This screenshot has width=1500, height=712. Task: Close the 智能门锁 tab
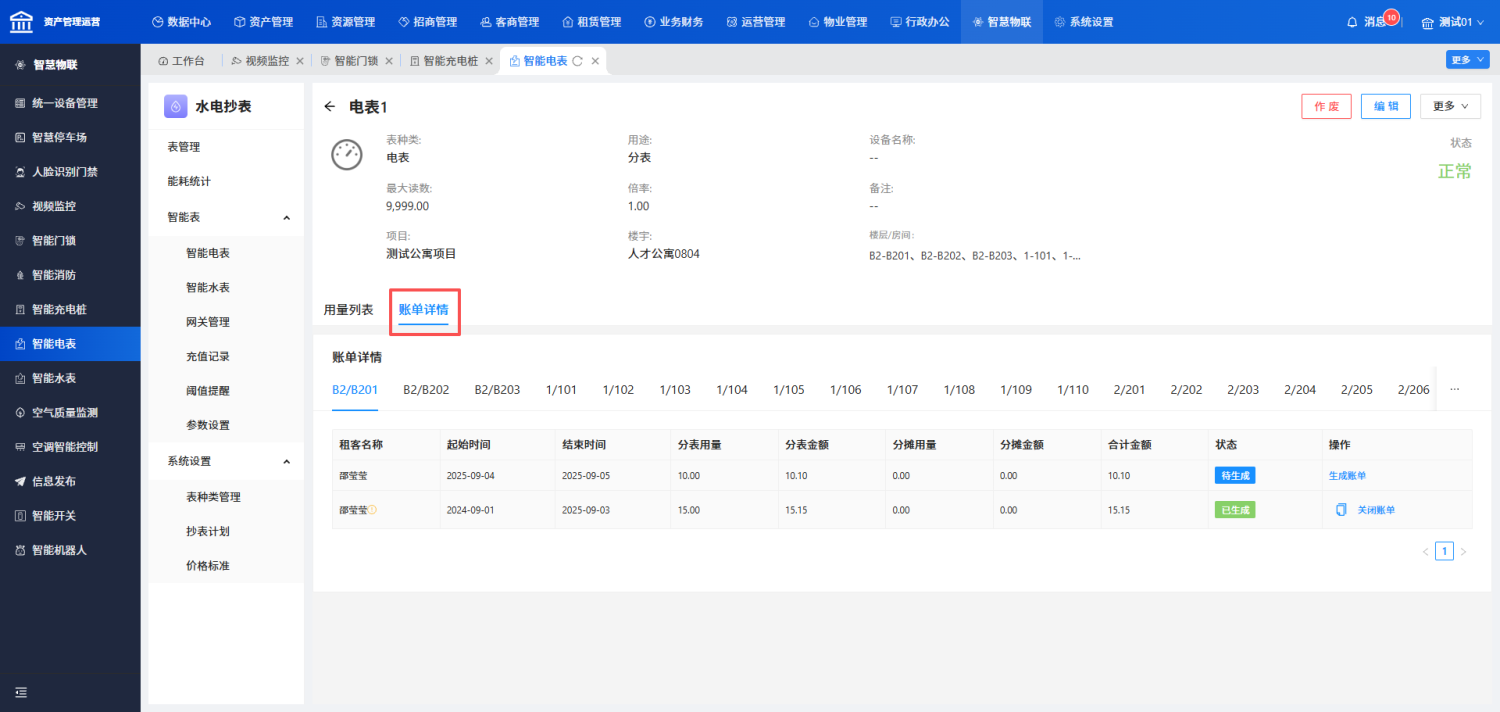(389, 61)
